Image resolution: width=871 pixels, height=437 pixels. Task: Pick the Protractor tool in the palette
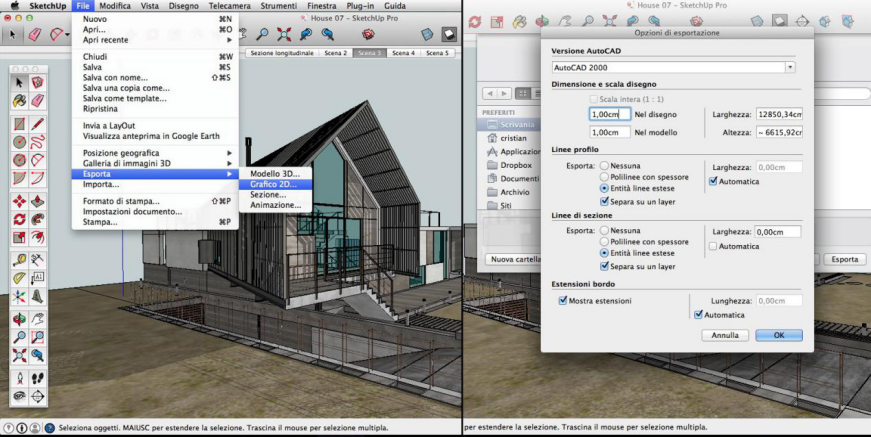[19, 278]
